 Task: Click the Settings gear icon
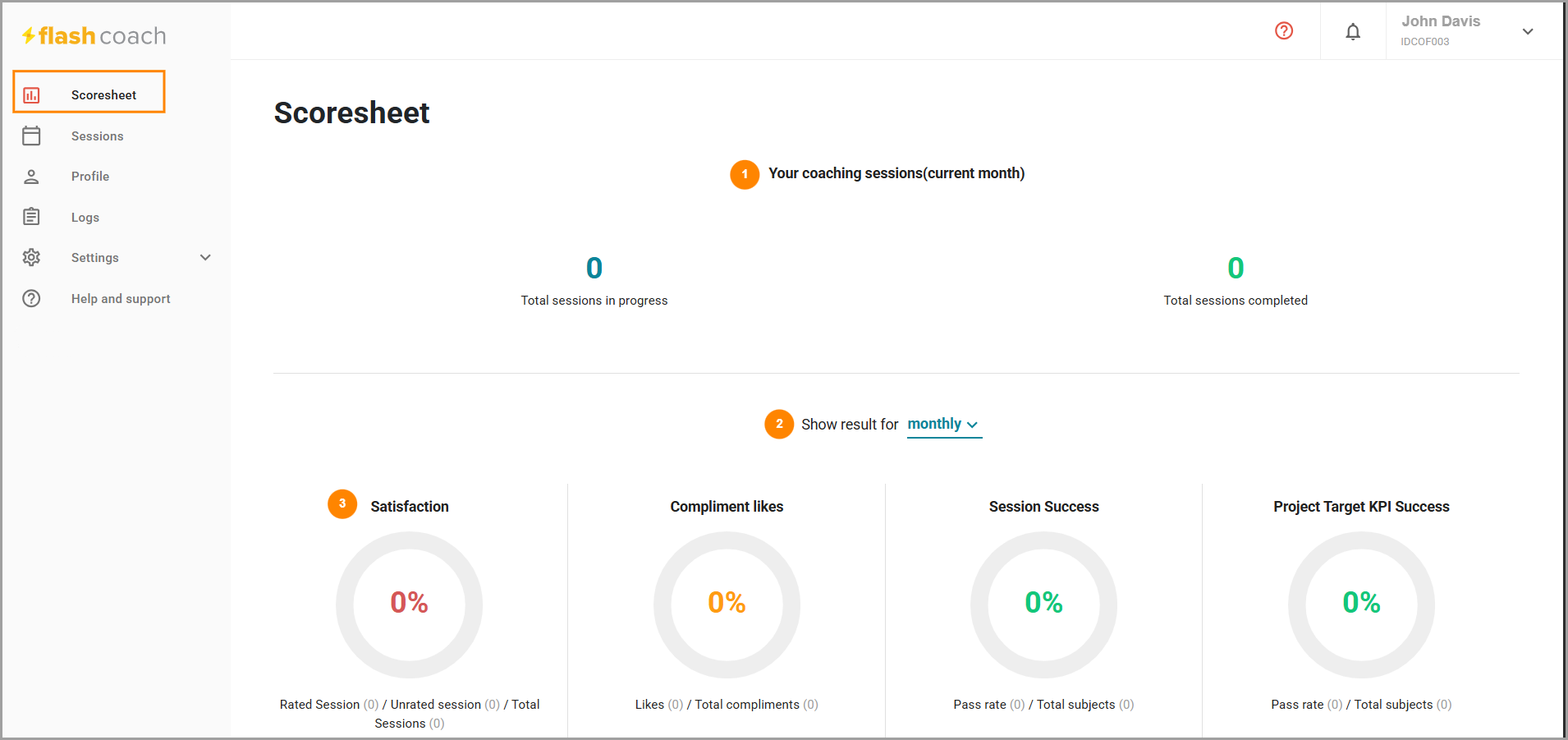pos(31,257)
